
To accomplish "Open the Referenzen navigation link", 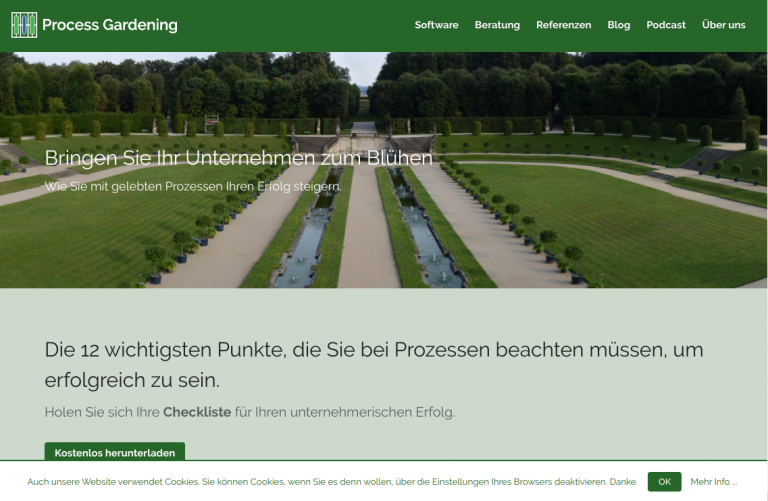I will pos(563,25).
